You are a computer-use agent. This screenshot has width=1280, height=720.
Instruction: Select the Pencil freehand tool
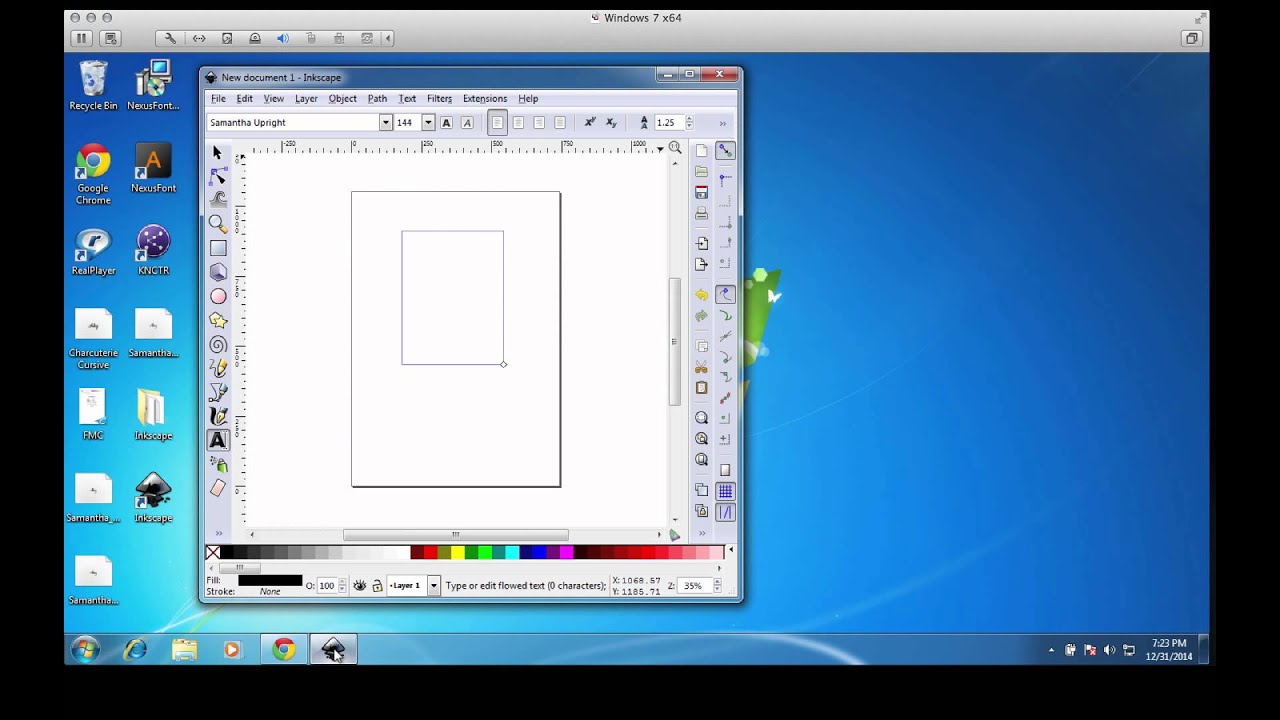[218, 368]
